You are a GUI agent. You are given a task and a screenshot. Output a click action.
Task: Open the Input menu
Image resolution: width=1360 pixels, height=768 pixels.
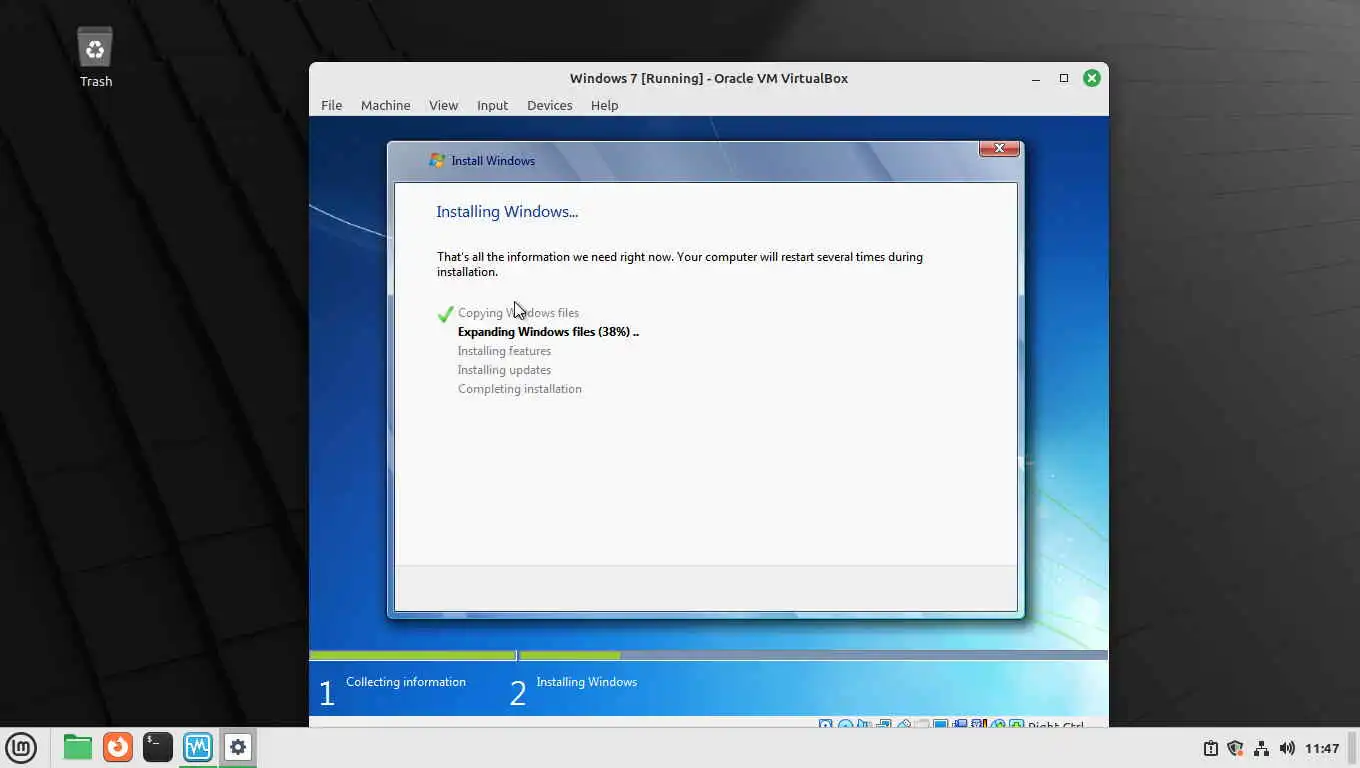click(x=492, y=105)
